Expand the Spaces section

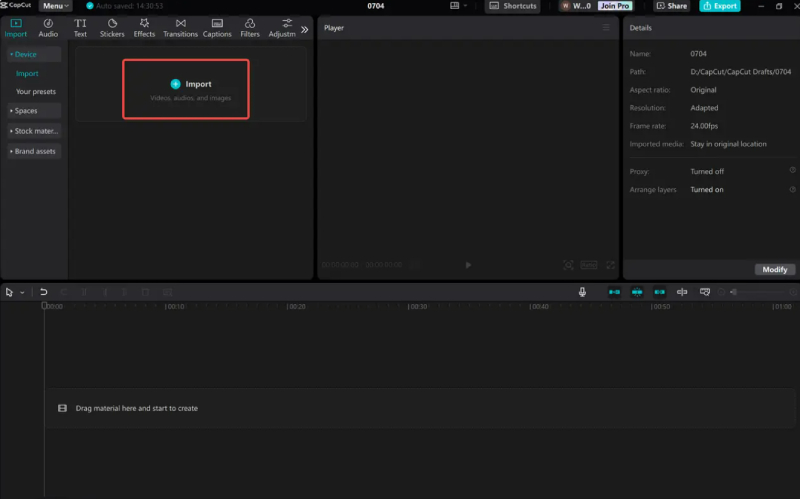point(34,111)
